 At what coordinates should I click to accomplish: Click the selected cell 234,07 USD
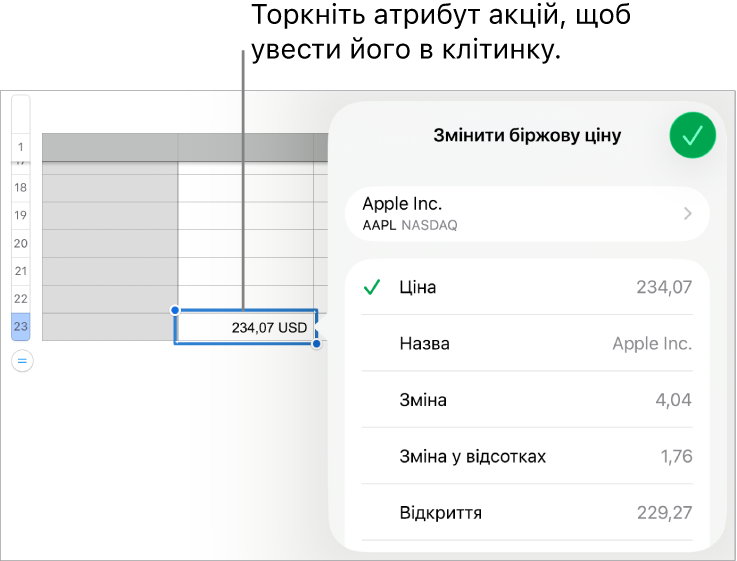pos(246,327)
